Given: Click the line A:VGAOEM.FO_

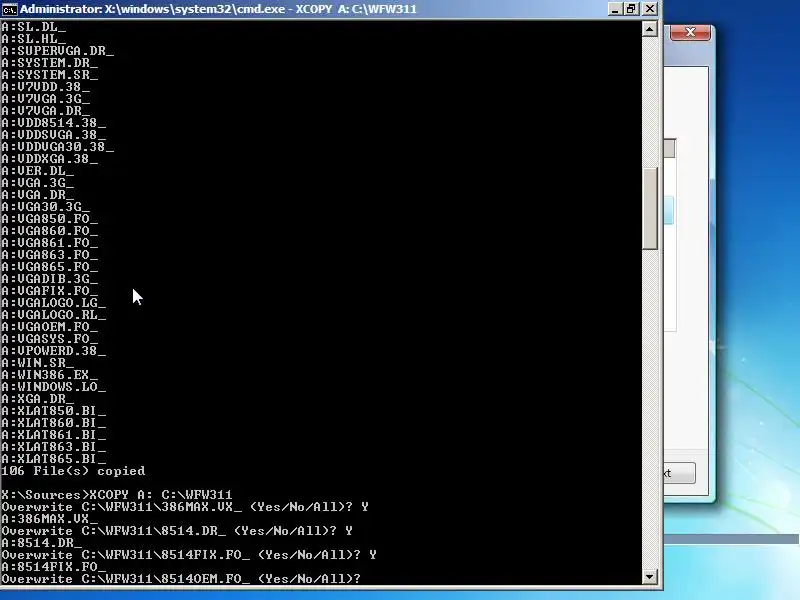Looking at the screenshot, I should [x=49, y=327].
